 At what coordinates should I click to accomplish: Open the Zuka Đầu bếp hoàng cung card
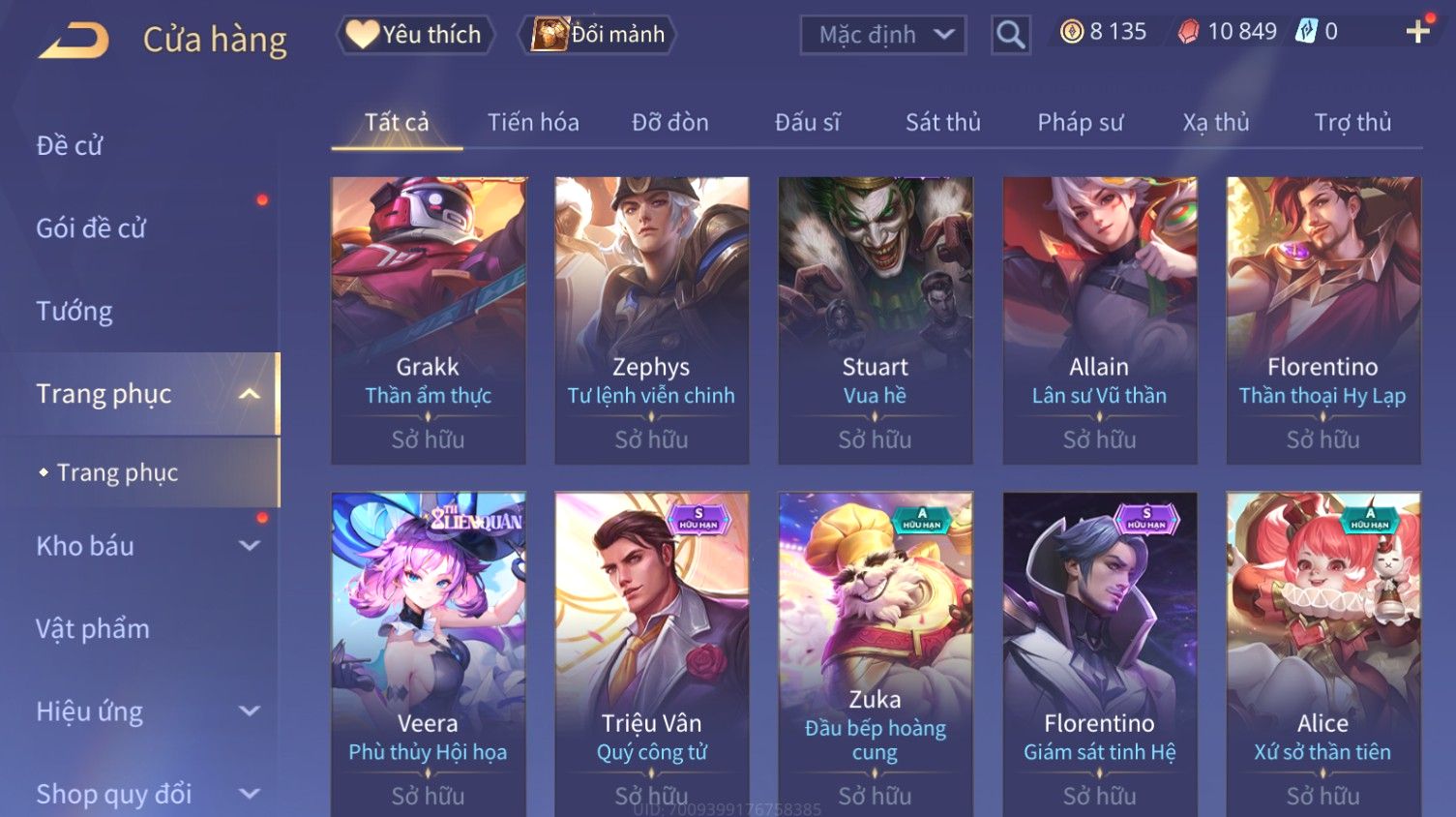(875, 654)
